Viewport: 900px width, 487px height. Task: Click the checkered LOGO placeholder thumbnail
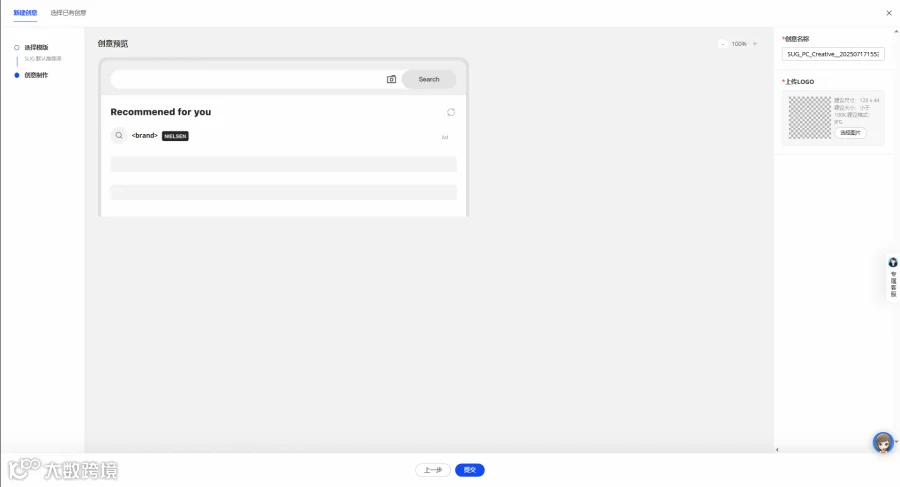[x=809, y=118]
